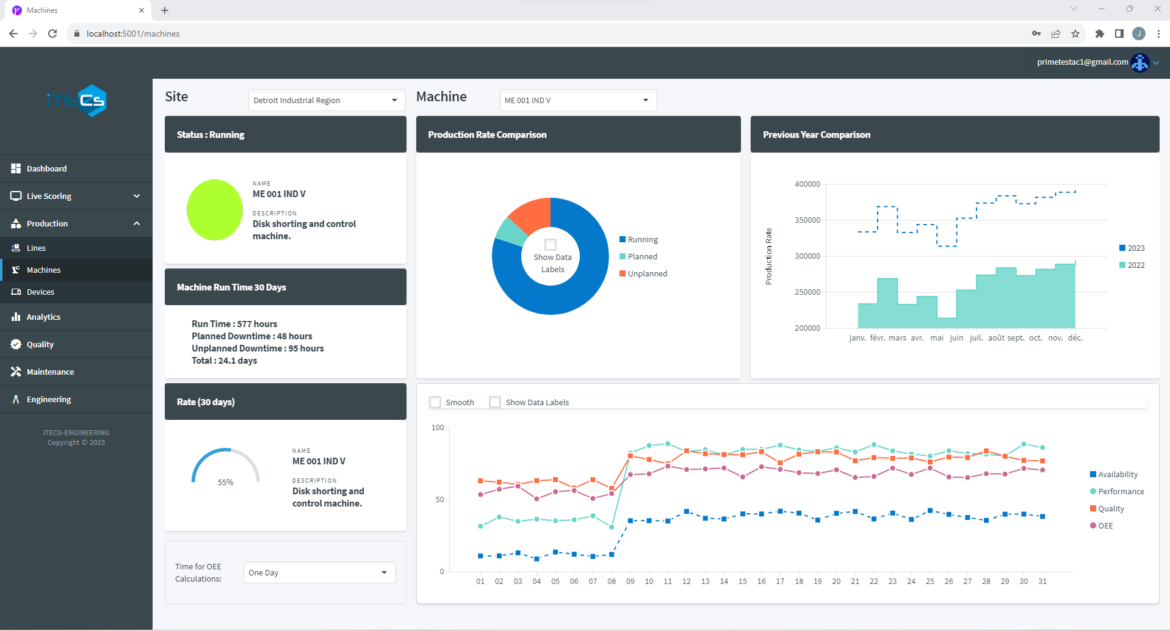This screenshot has height=631, width=1170.
Task: Click the ITECS logo
Action: [76, 100]
